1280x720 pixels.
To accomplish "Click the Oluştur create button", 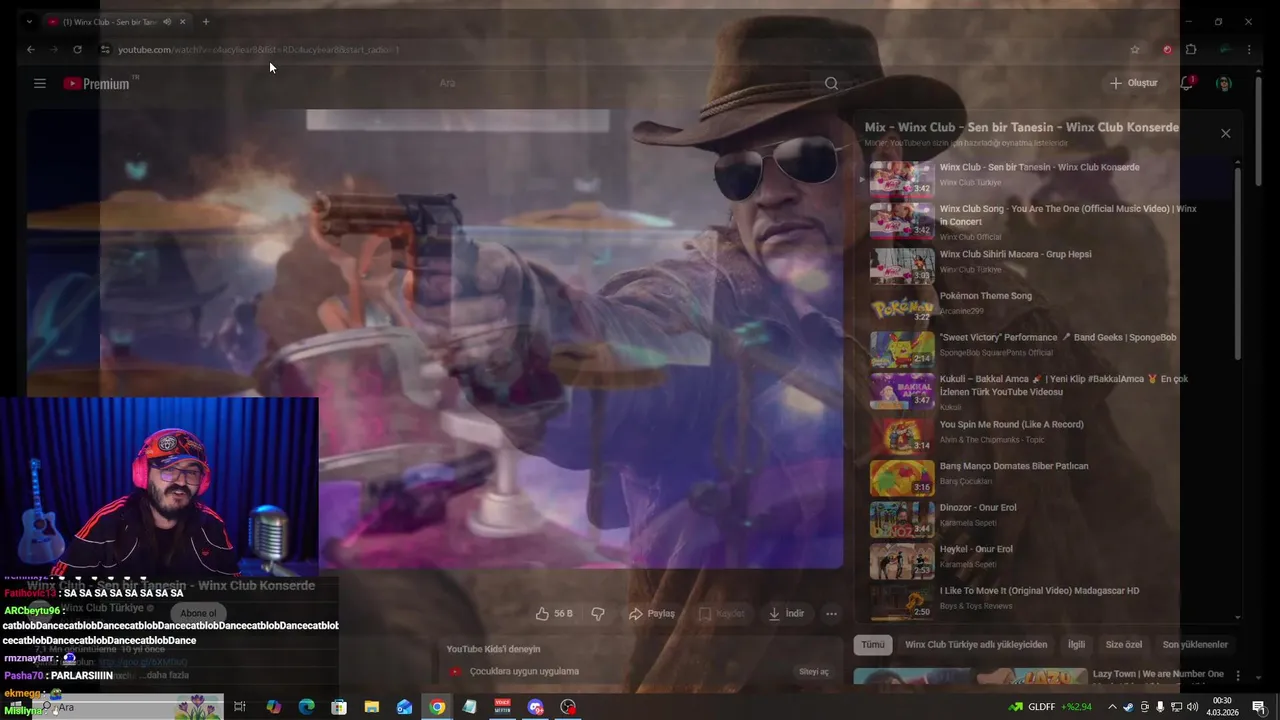I will pyautogui.click(x=1134, y=83).
